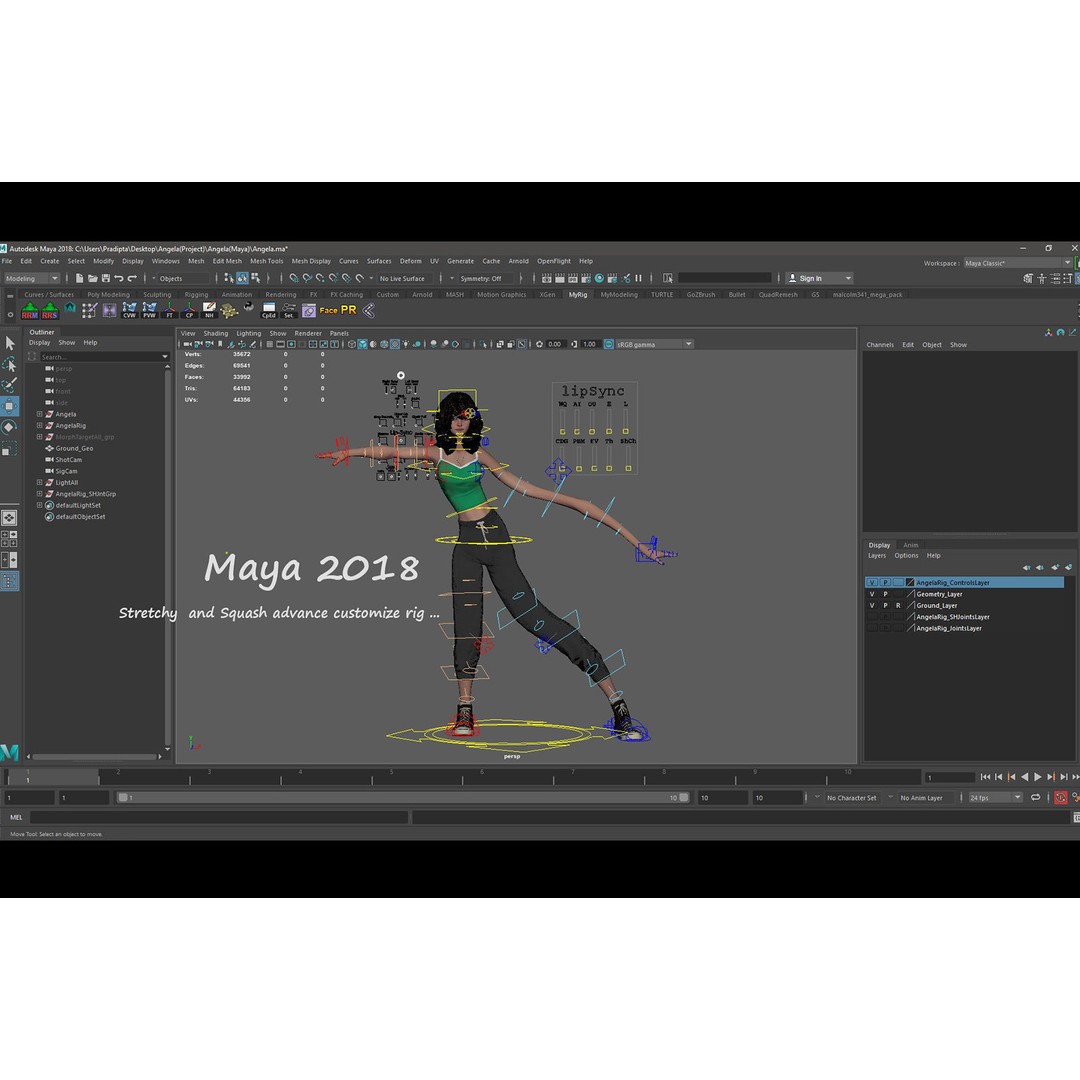Viewport: 1080px width, 1080px height.
Task: Expand the LightAll node in Outliner
Action: tap(39, 483)
